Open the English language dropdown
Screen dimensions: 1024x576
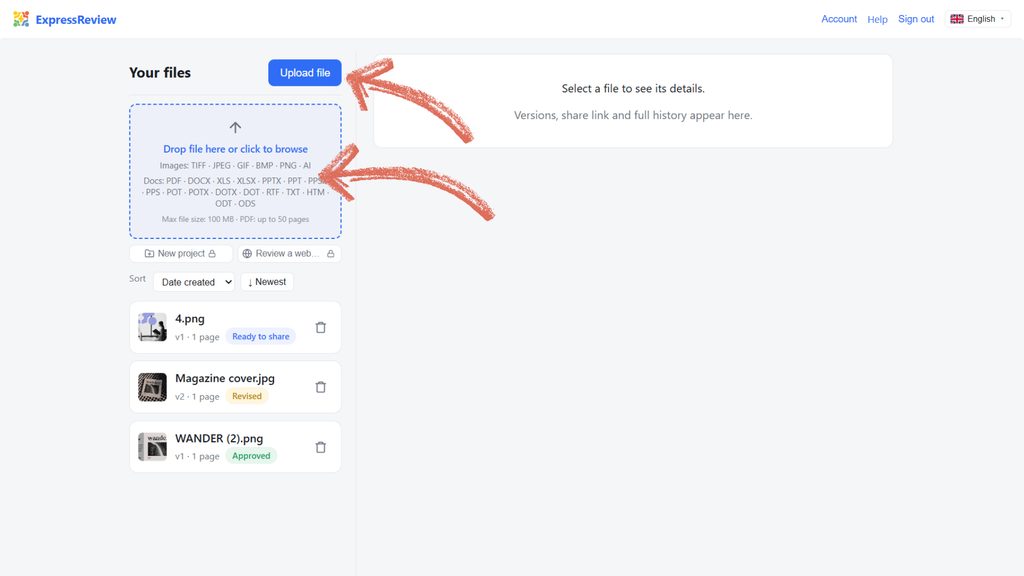(978, 19)
